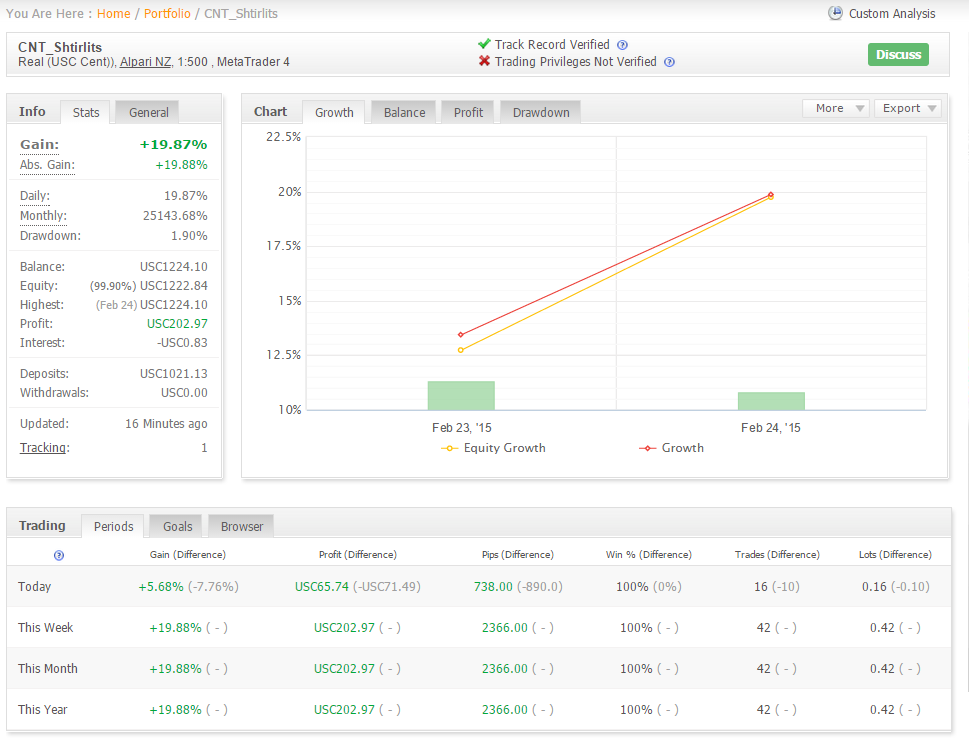The width and height of the screenshot is (969, 743).
Task: Click the Monthly label
Action: pos(43,216)
